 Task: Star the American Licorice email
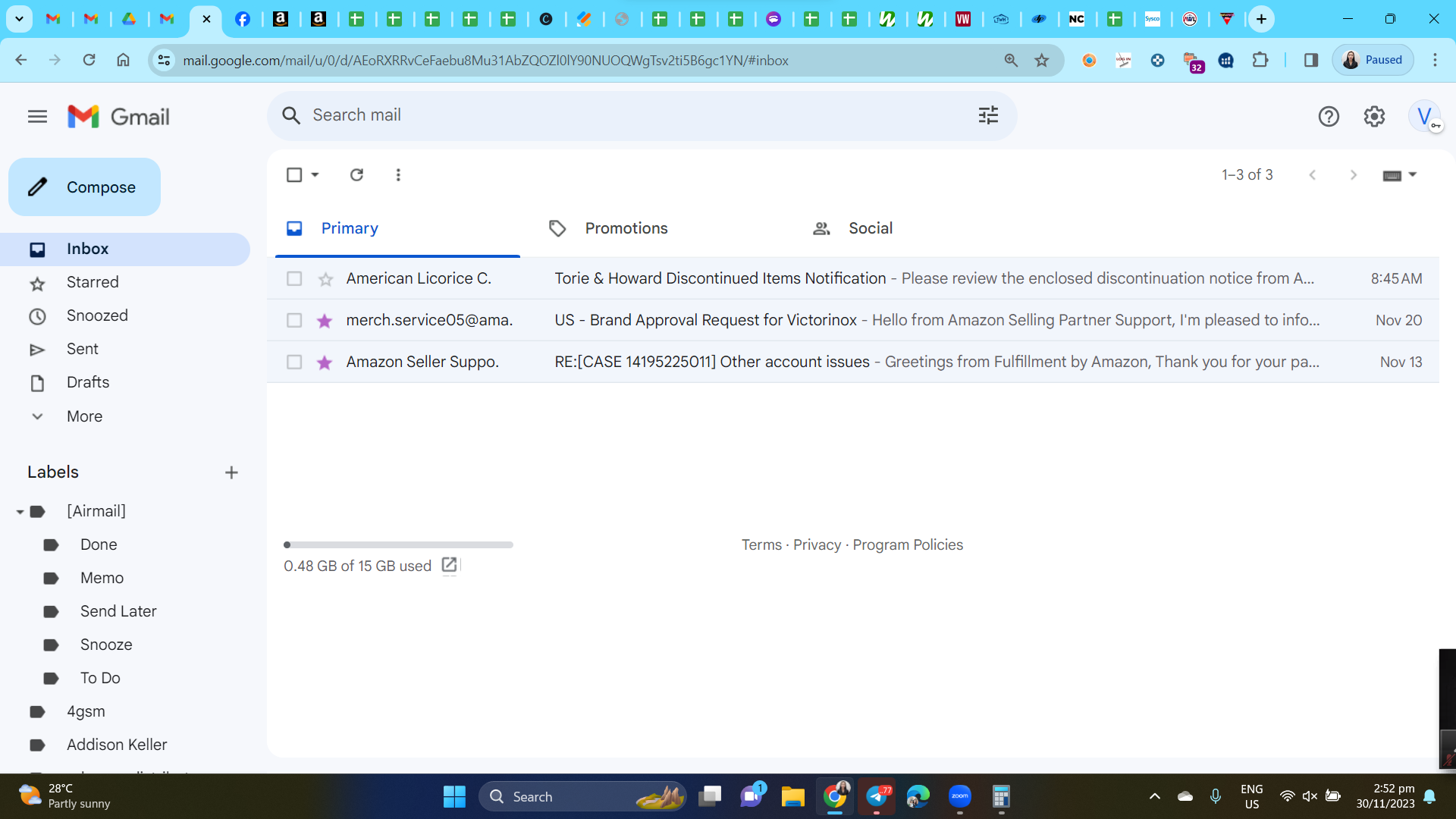tap(325, 280)
